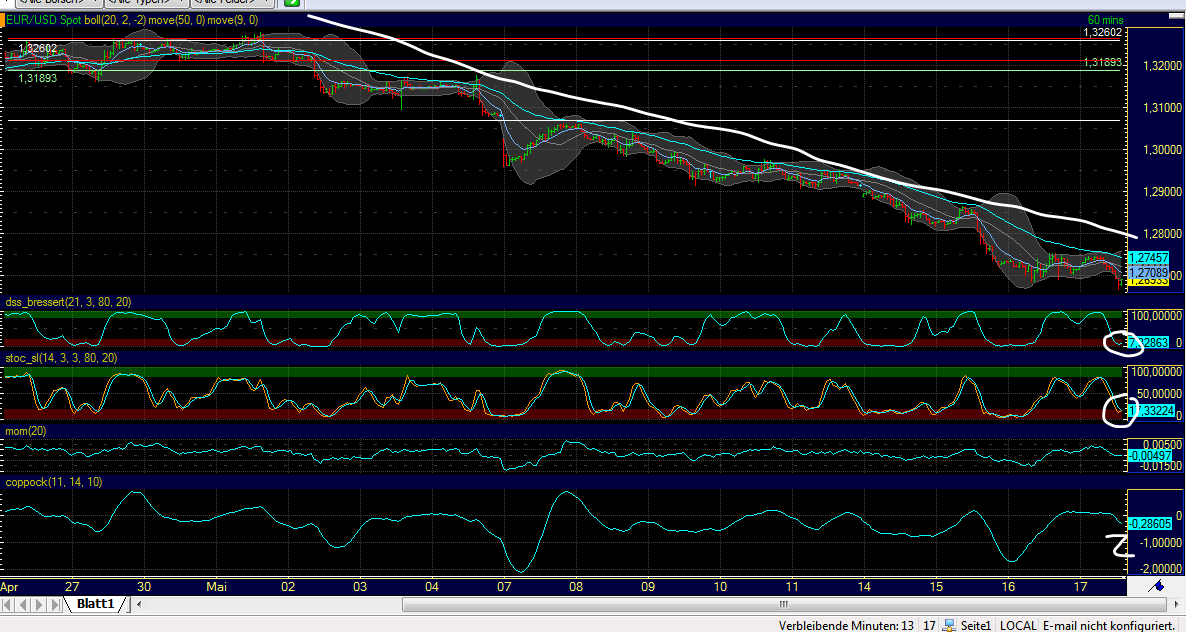Open the partially visible Alle Typen dropdown
Image resolution: width=1186 pixels, height=632 pixels.
point(145,2)
